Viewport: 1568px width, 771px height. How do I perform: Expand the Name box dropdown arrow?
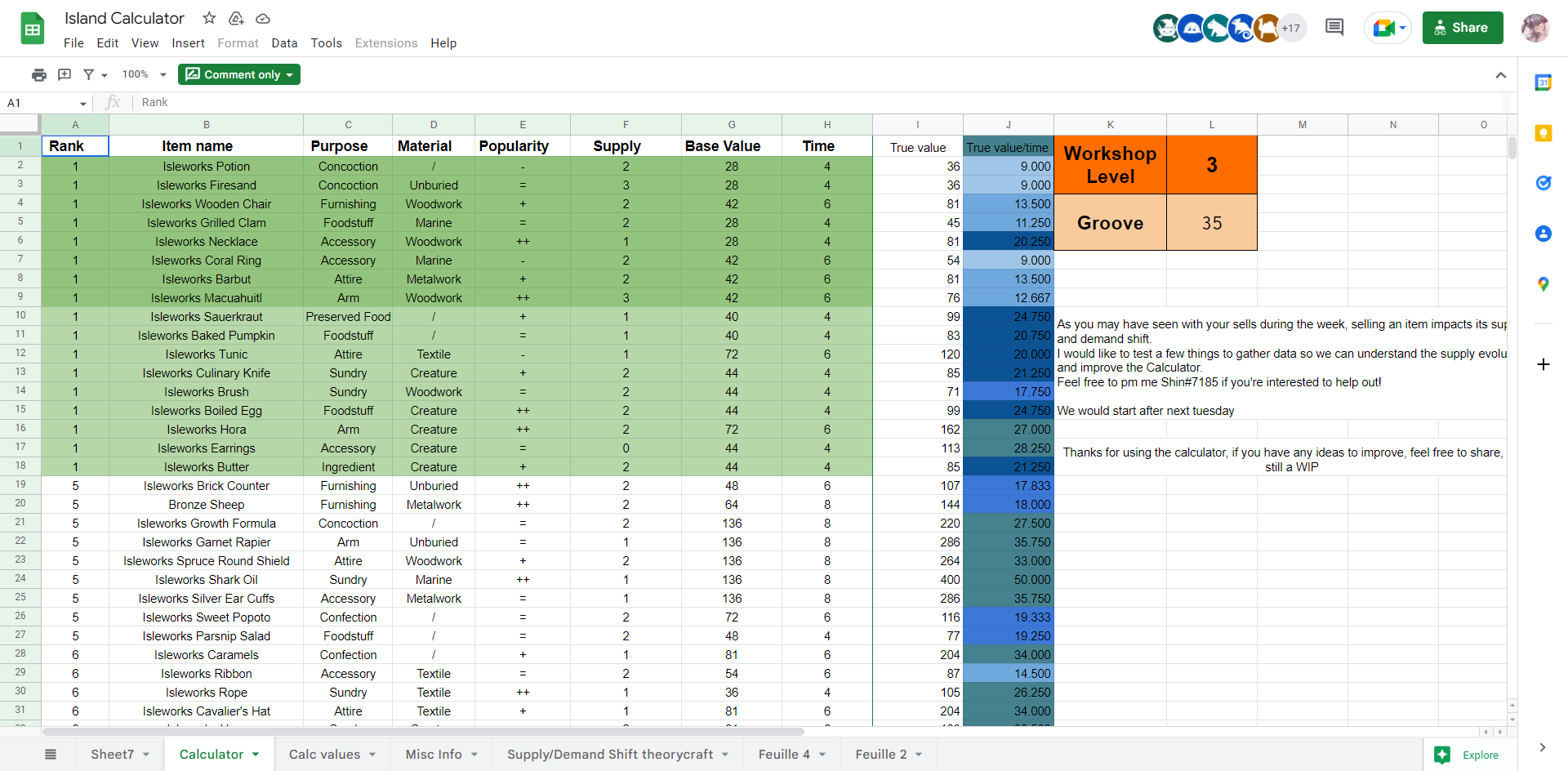tap(83, 103)
